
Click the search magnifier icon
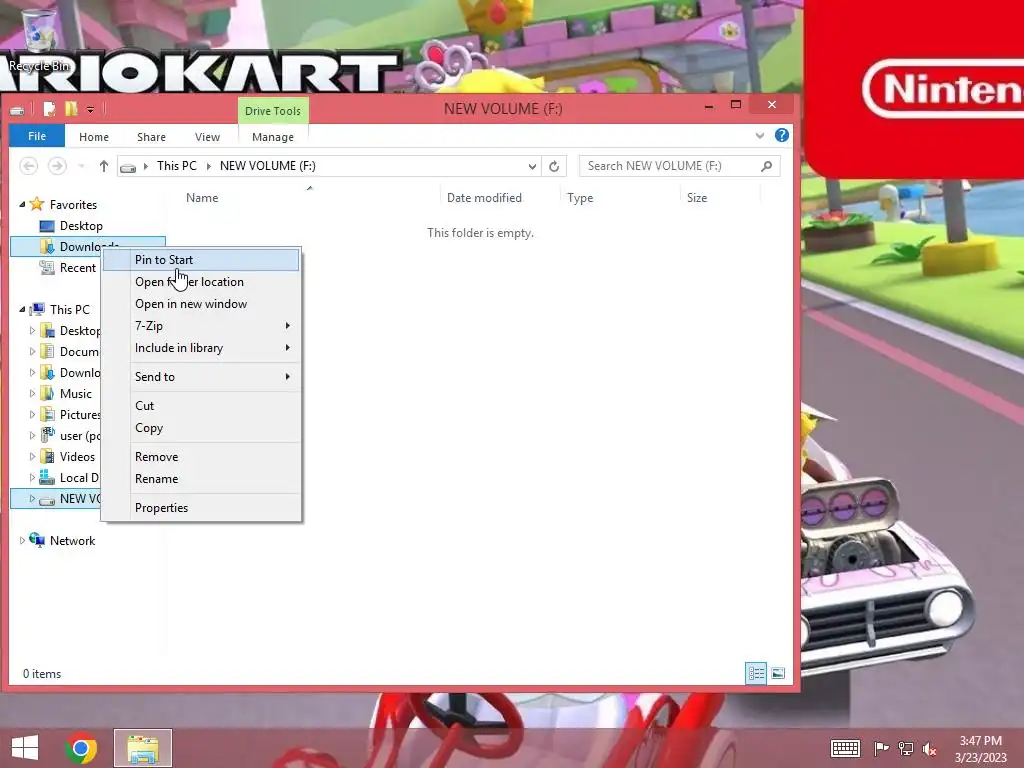pos(767,166)
